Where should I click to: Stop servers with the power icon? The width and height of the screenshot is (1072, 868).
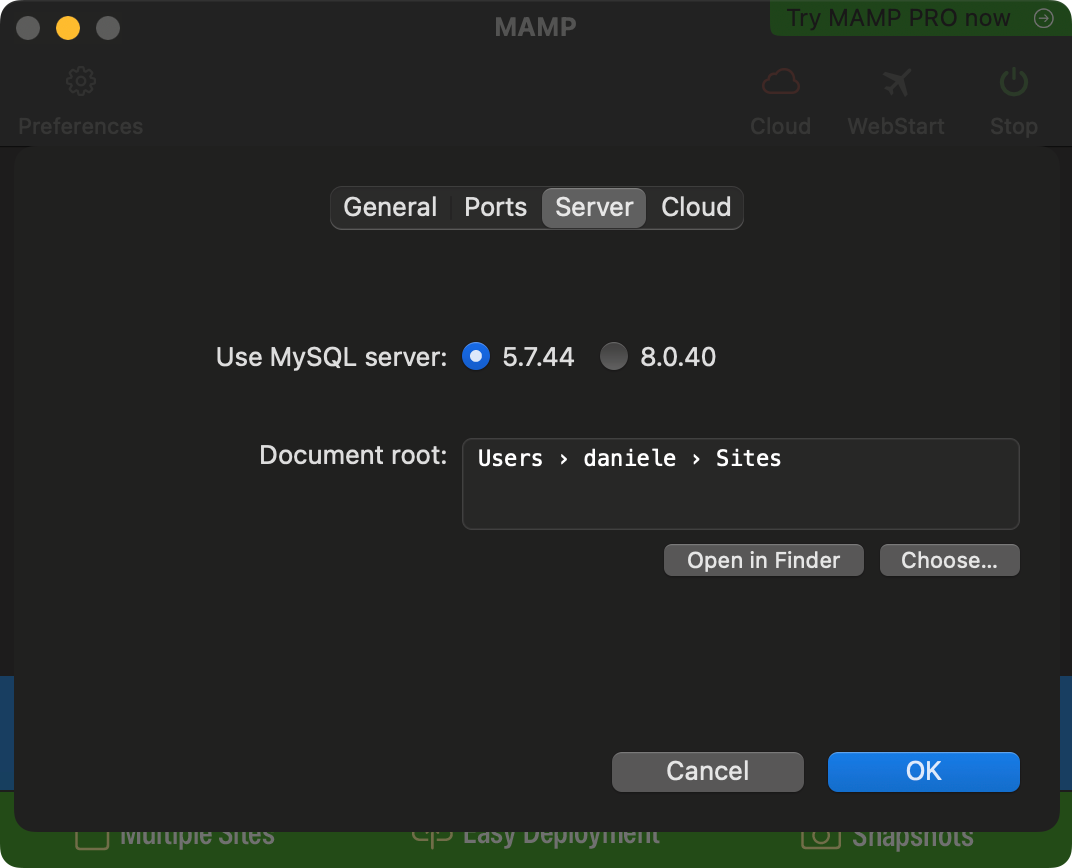click(1013, 81)
